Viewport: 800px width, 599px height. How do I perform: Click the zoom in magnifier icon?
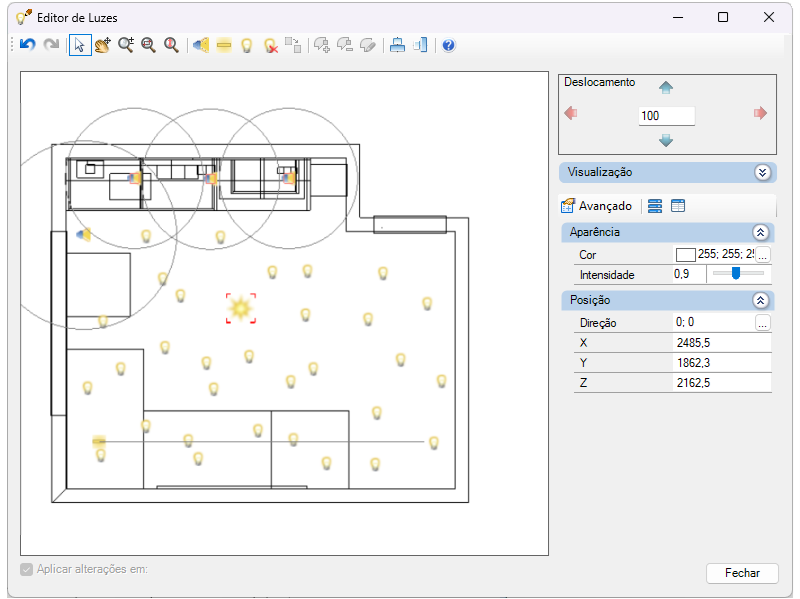(x=126, y=45)
